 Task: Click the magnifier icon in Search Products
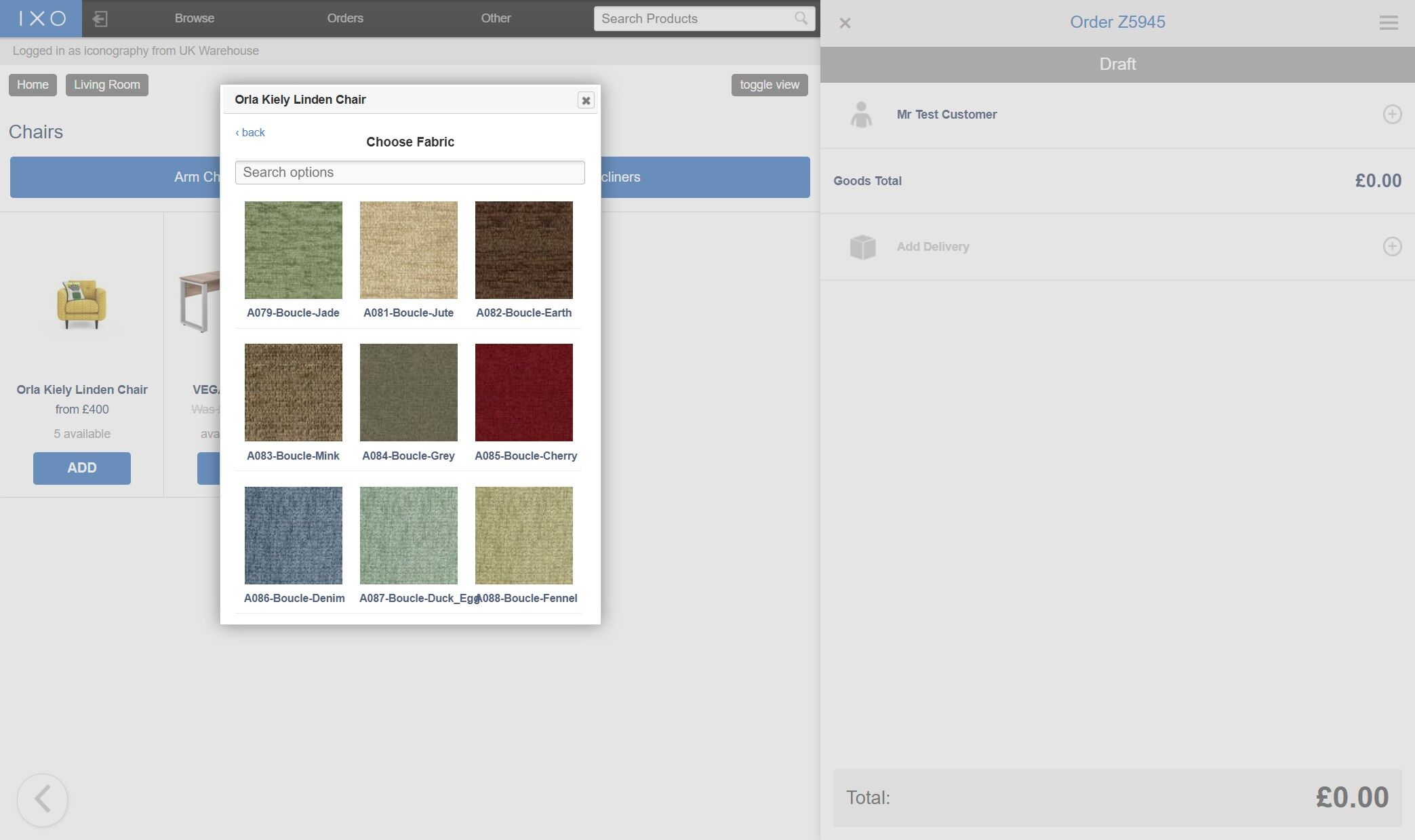[x=801, y=18]
